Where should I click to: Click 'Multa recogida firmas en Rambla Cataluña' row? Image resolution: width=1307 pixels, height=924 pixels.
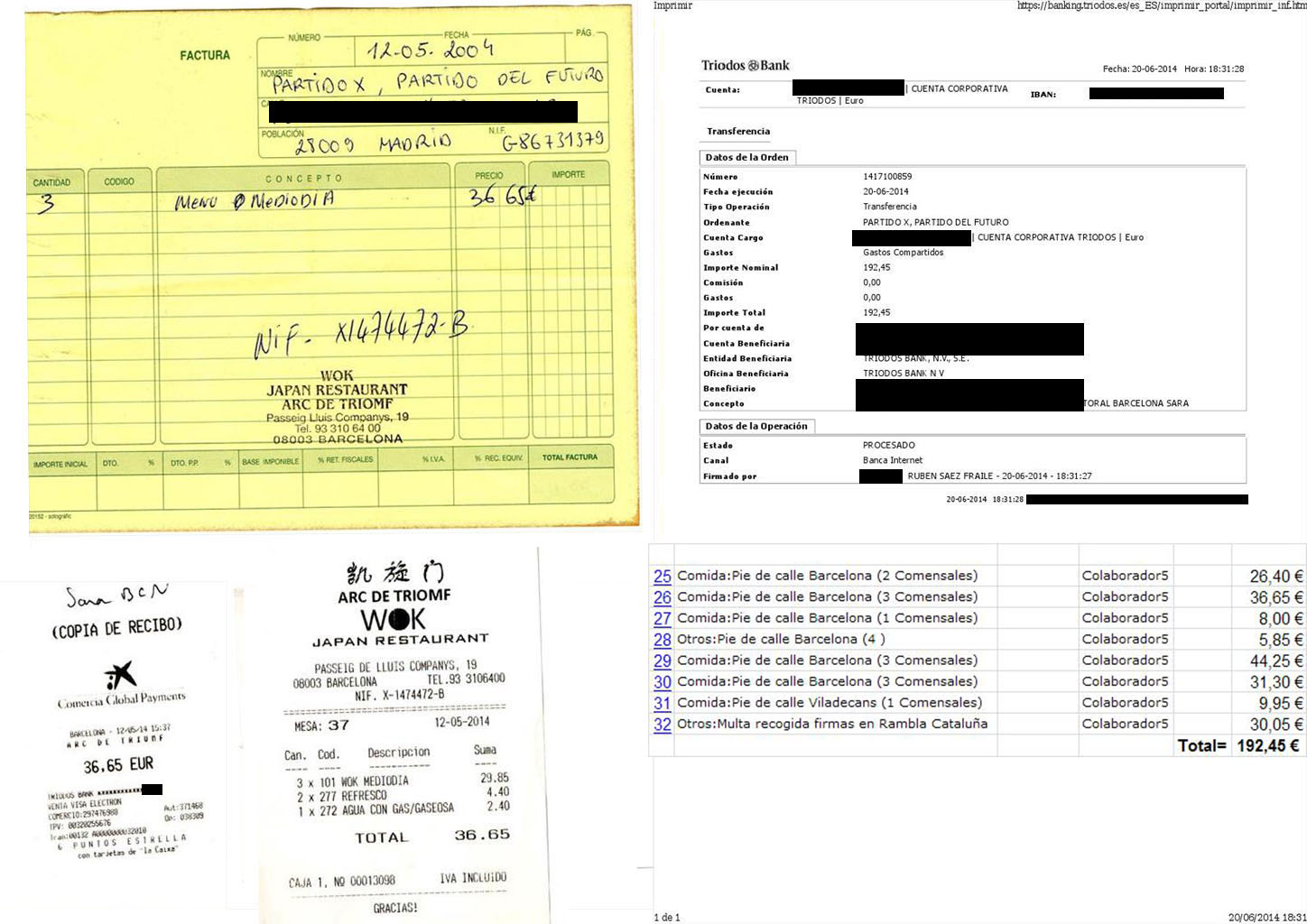click(x=832, y=724)
